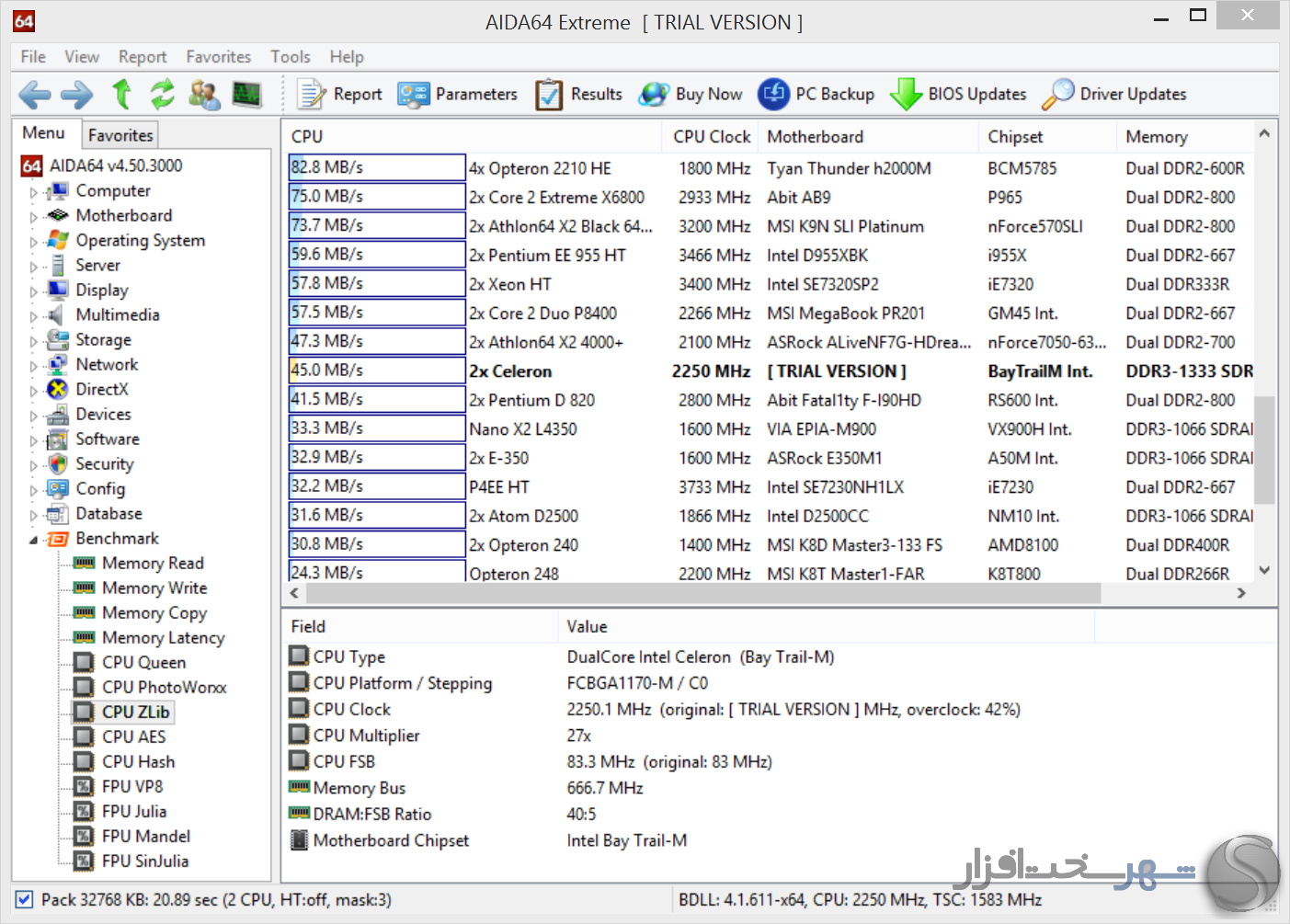Select the Memory Latency benchmark
The width and height of the screenshot is (1290, 924).
(x=163, y=637)
